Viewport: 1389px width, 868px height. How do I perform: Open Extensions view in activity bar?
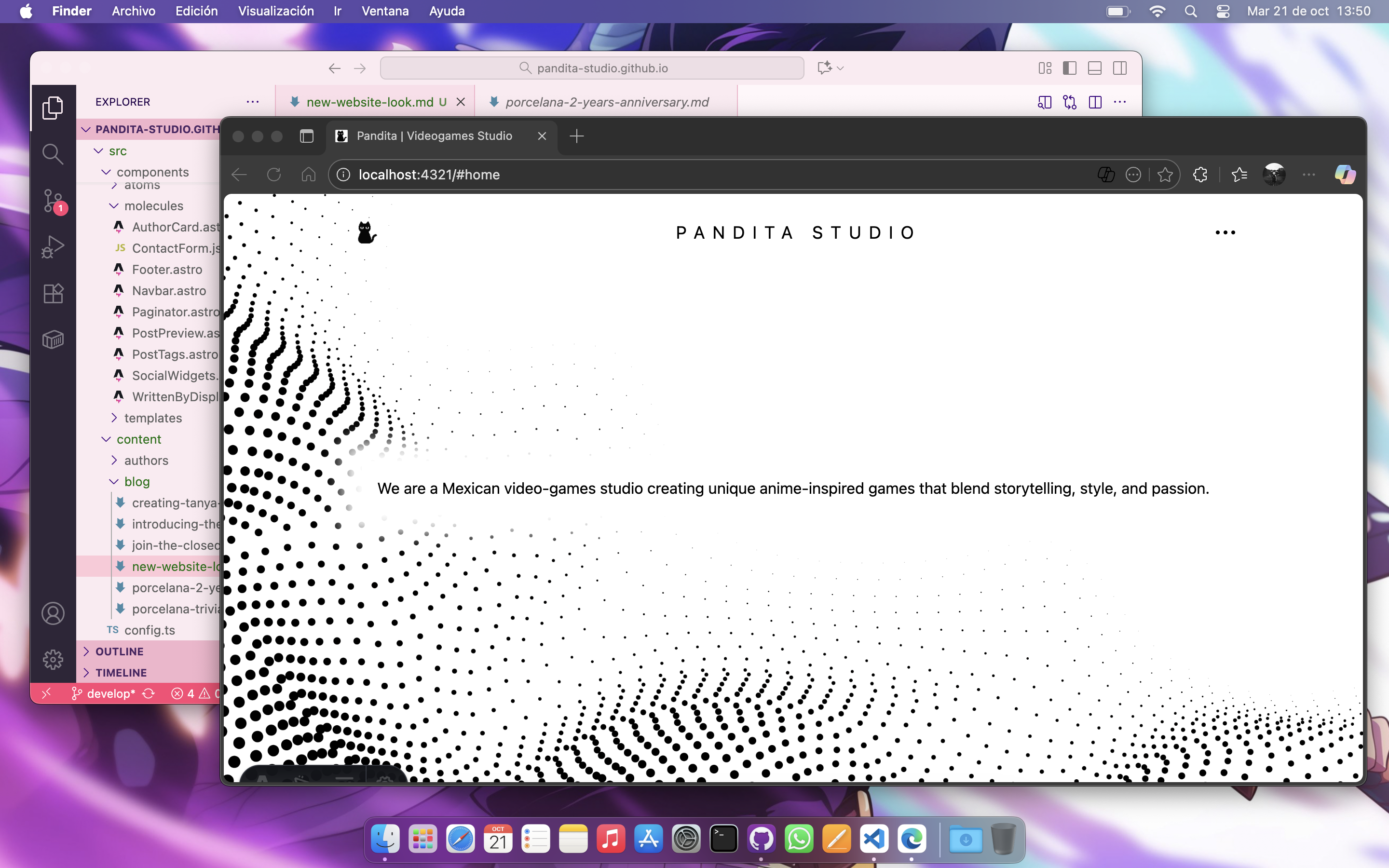(53, 293)
